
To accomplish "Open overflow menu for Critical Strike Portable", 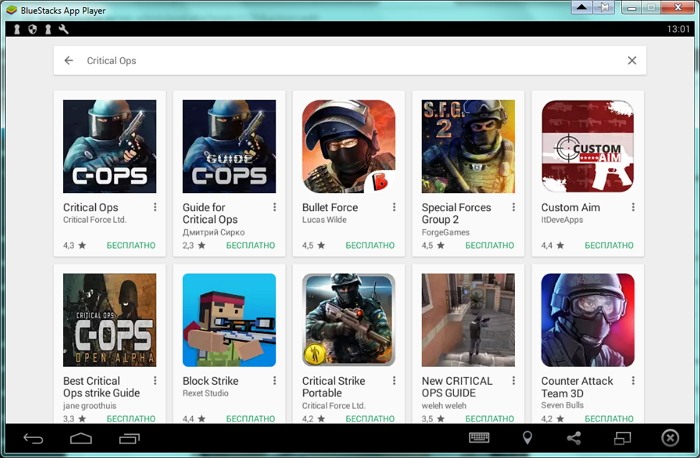I will tap(394, 381).
